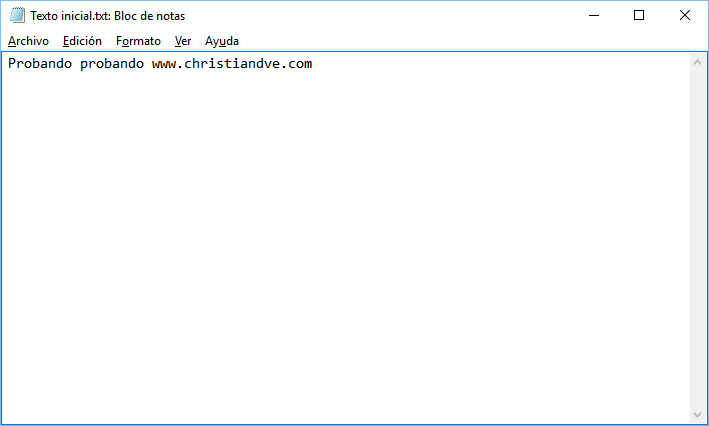709x426 pixels.
Task: Place cursor in the lowercase word probando
Action: coord(112,65)
